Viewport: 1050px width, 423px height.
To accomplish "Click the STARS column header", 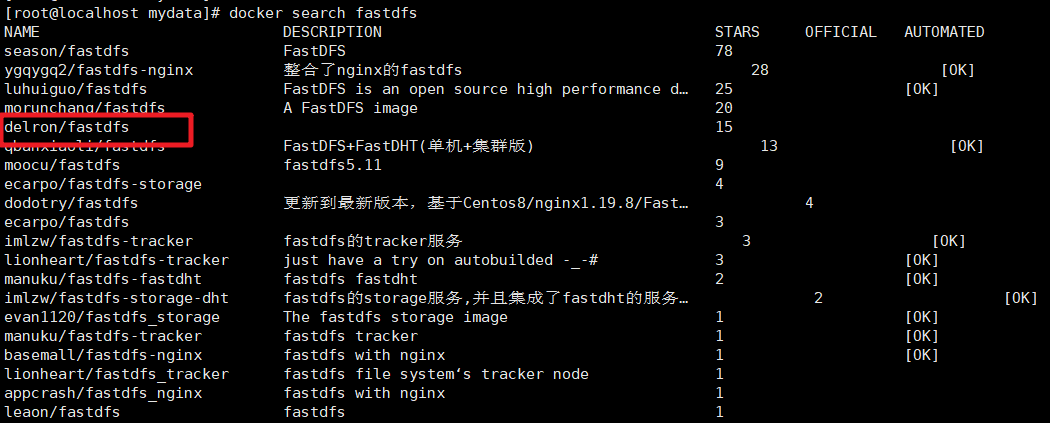I will [x=737, y=31].
